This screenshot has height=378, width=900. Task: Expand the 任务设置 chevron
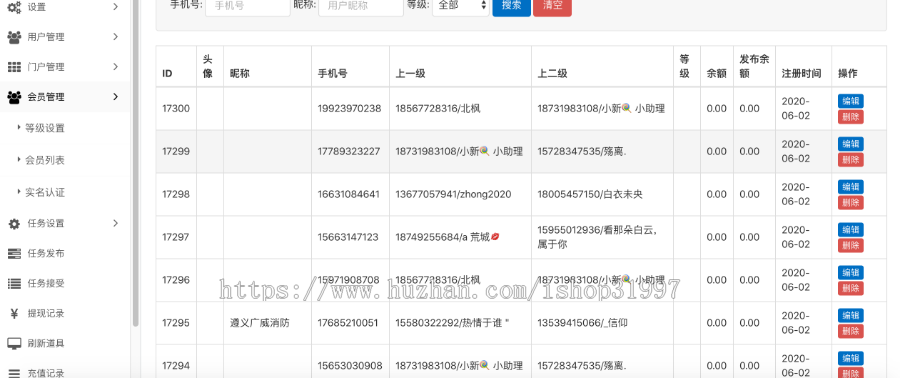(115, 223)
